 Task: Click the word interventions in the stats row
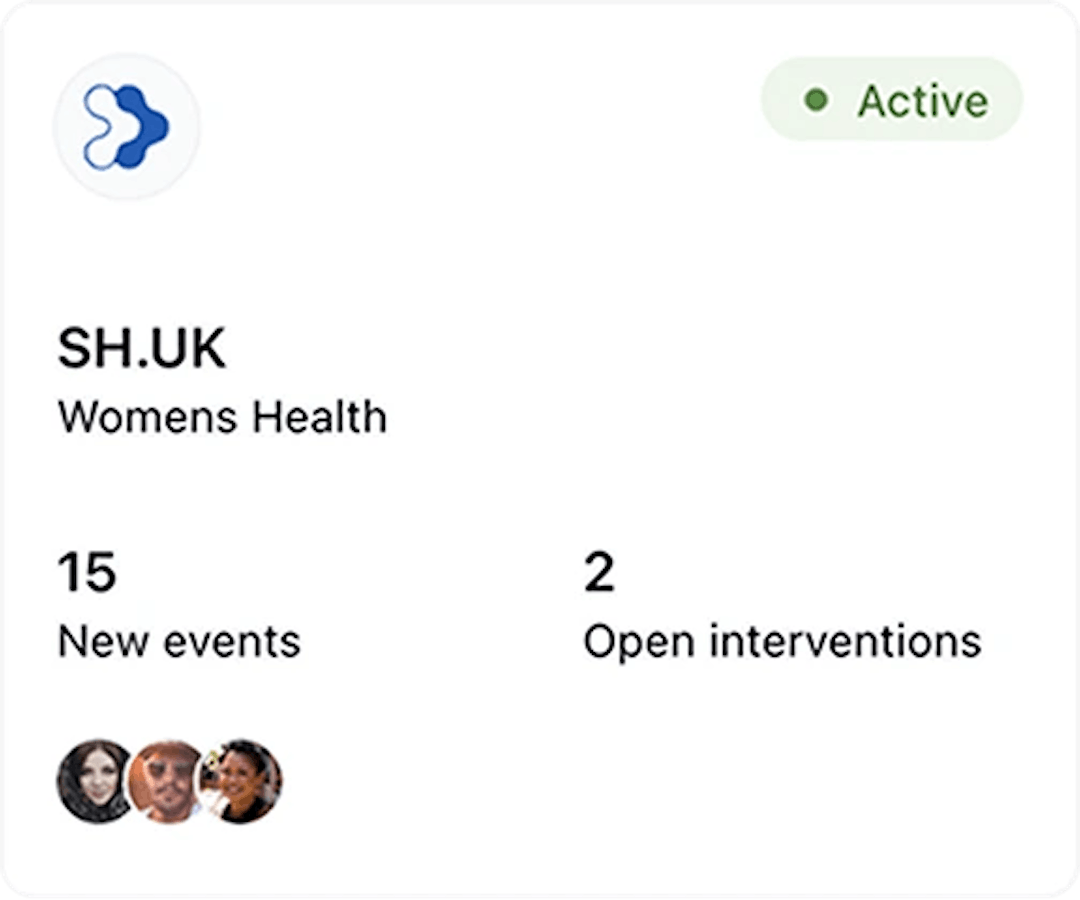pos(846,641)
